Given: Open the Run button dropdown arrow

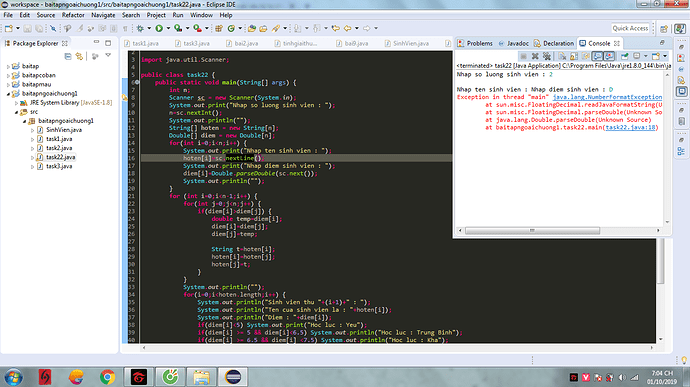Looking at the screenshot, I should pos(168,28).
